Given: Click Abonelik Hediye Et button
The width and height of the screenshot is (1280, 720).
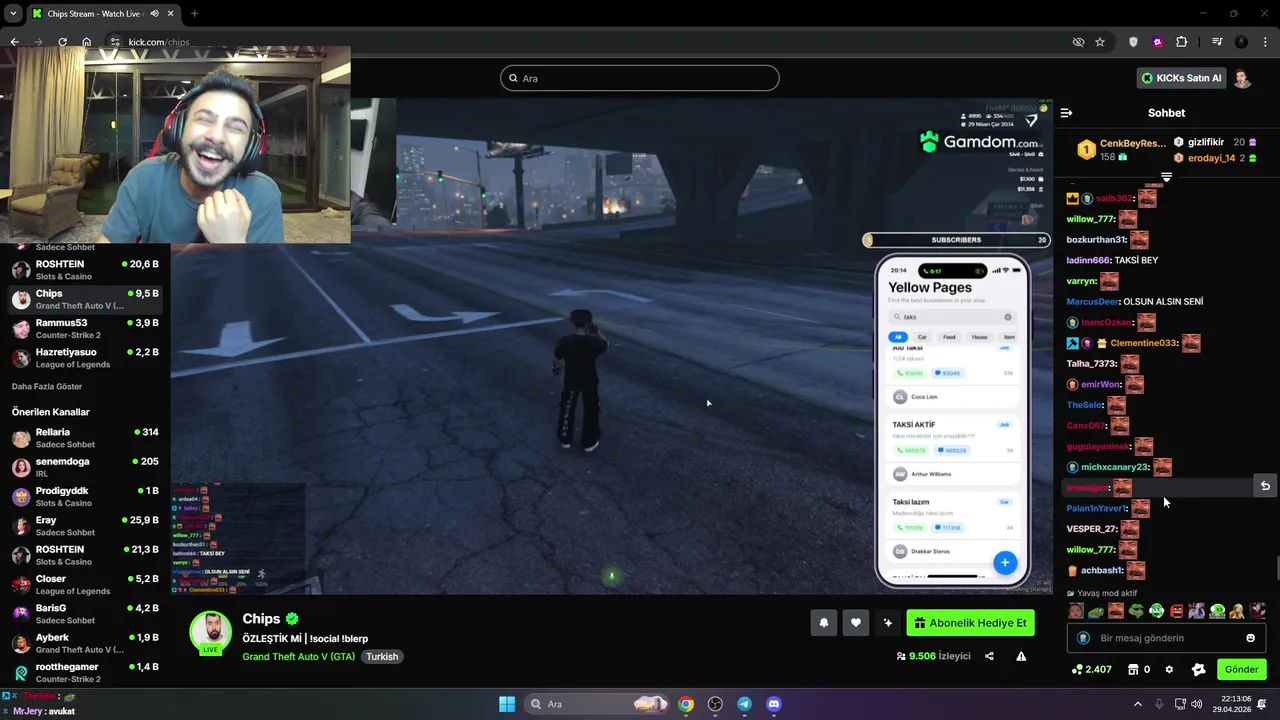Looking at the screenshot, I should pos(971,623).
